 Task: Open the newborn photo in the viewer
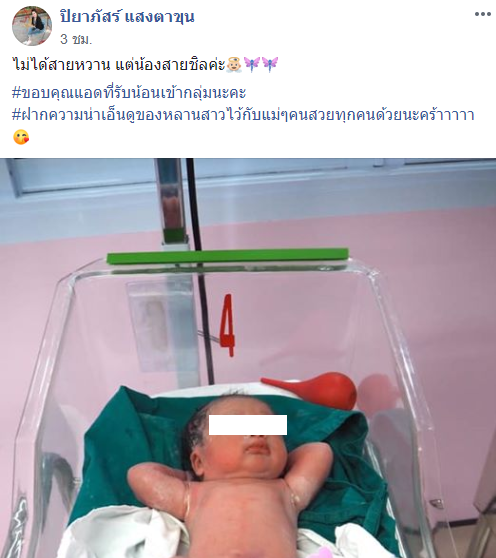[248, 358]
